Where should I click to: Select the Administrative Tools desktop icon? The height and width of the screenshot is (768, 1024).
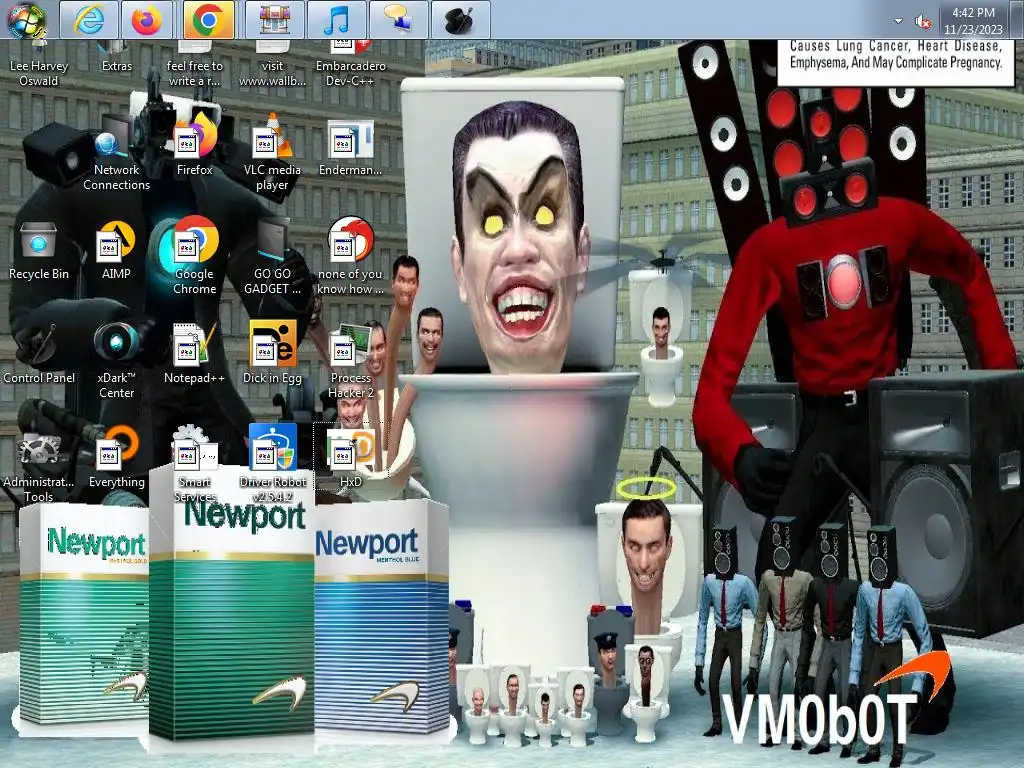(x=39, y=465)
